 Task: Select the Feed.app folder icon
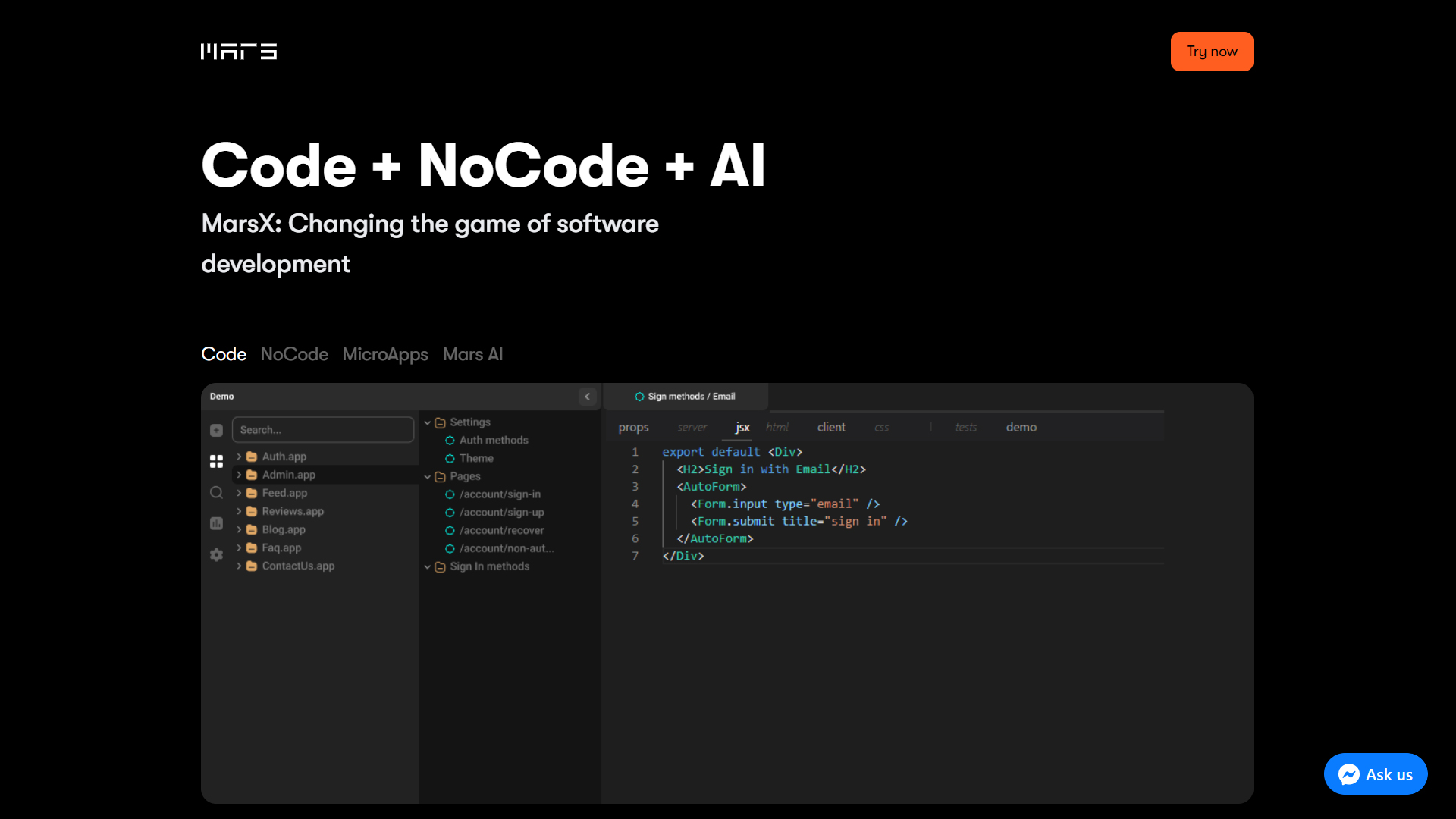[252, 493]
